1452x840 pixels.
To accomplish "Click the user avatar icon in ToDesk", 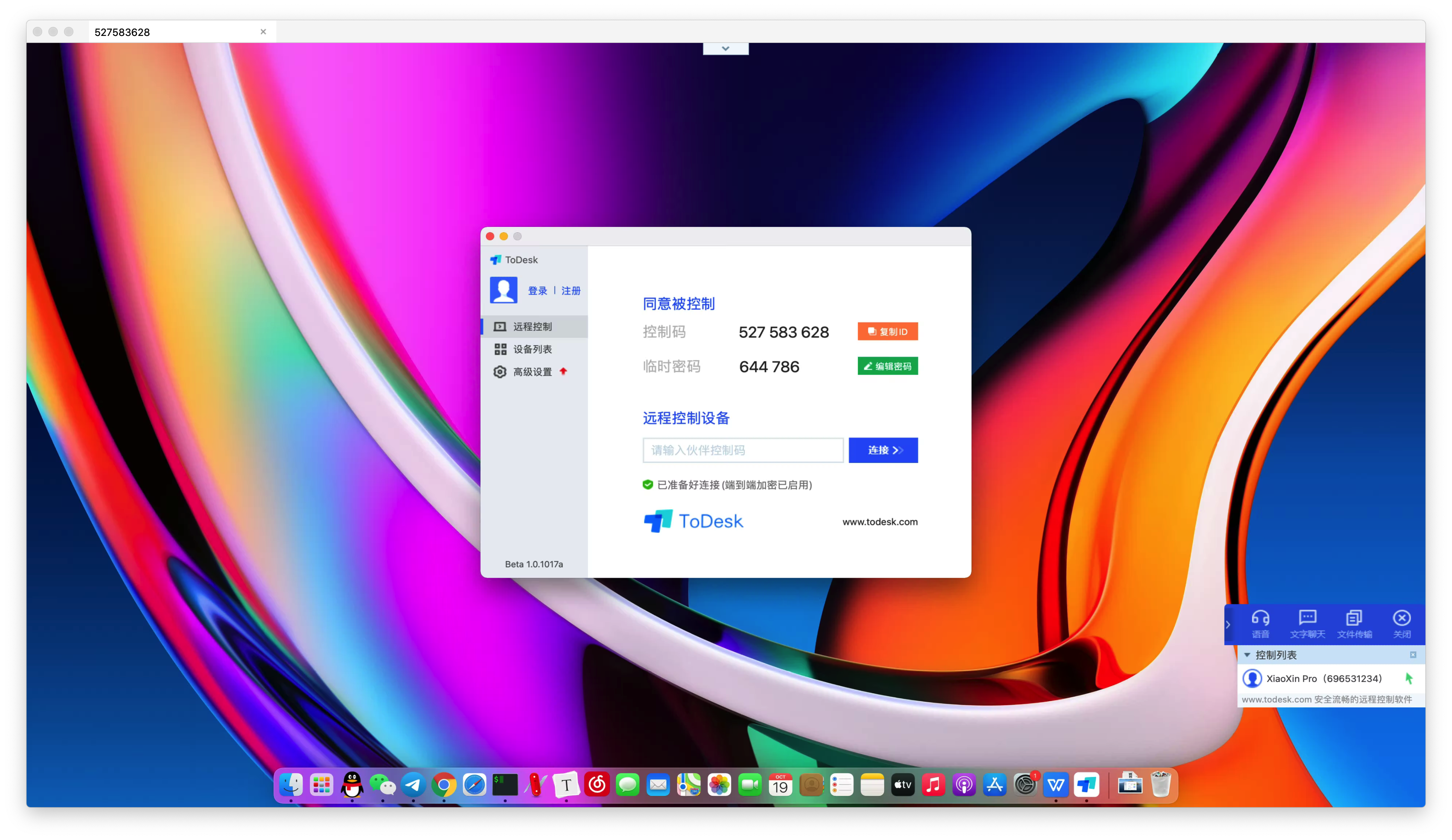I will [504, 290].
